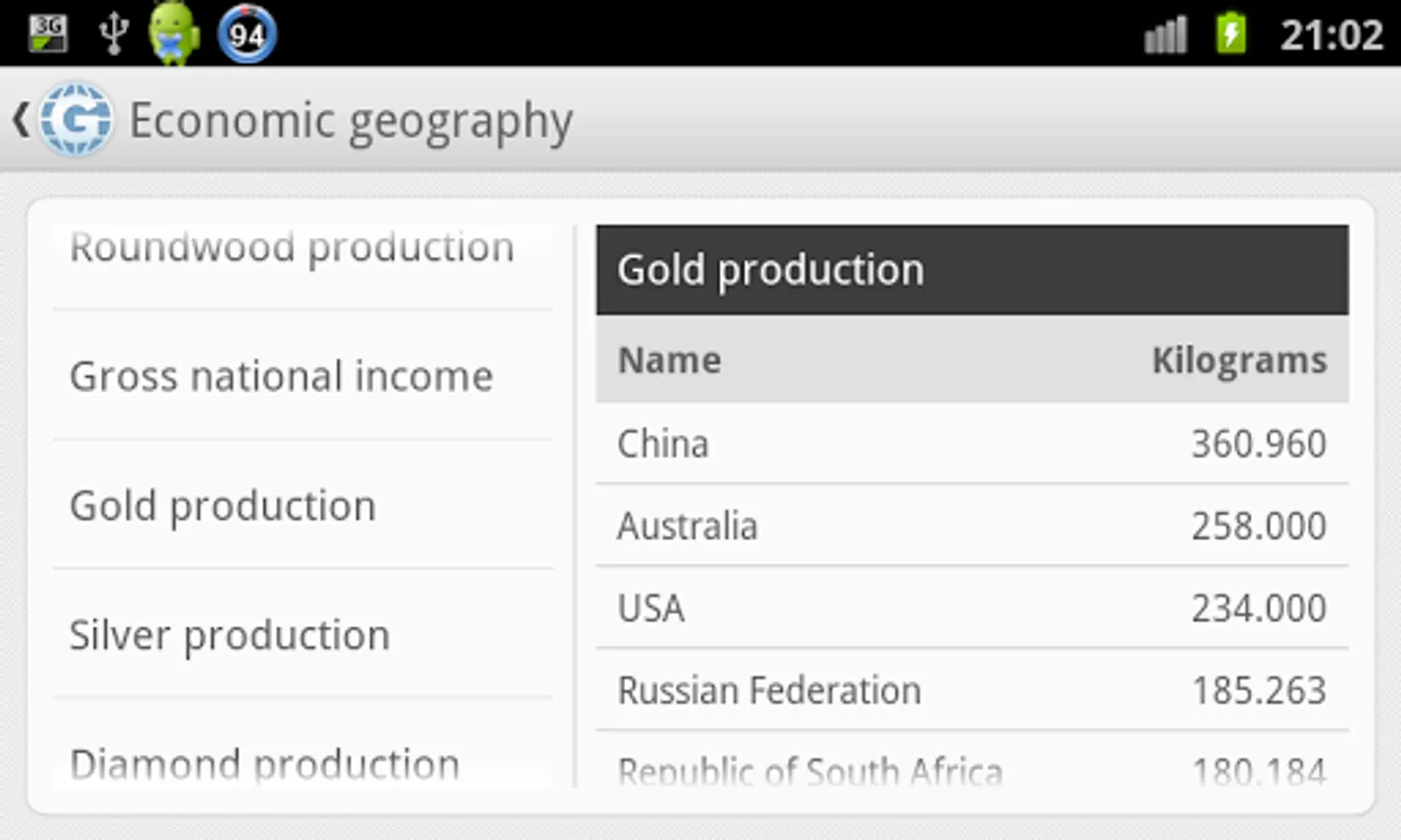This screenshot has height=840, width=1401.
Task: Tap the USA gold production row
Action: (972, 608)
